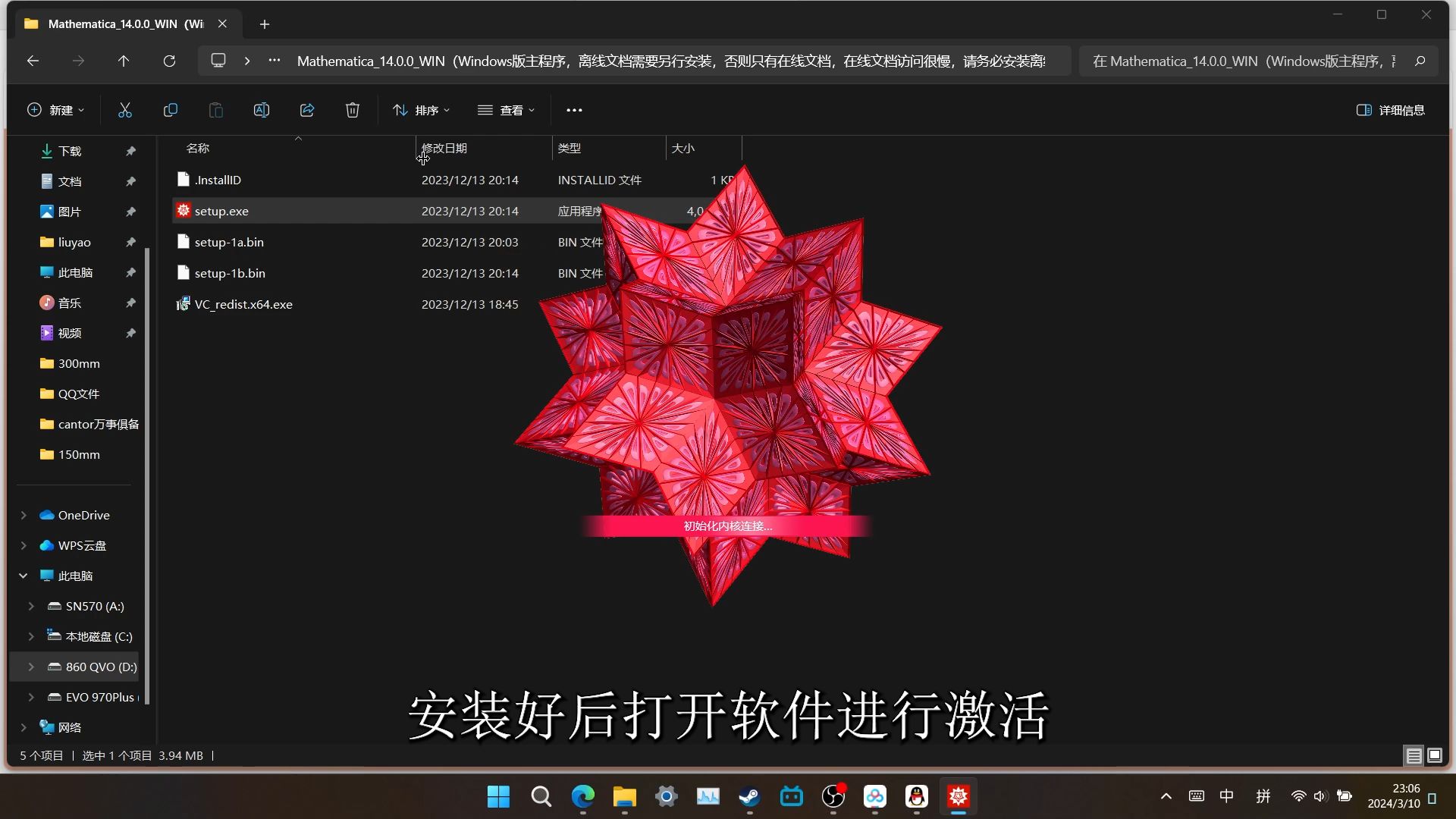Expand OneDrive in navigation pane
Screen dimensions: 1456x819
coord(24,515)
